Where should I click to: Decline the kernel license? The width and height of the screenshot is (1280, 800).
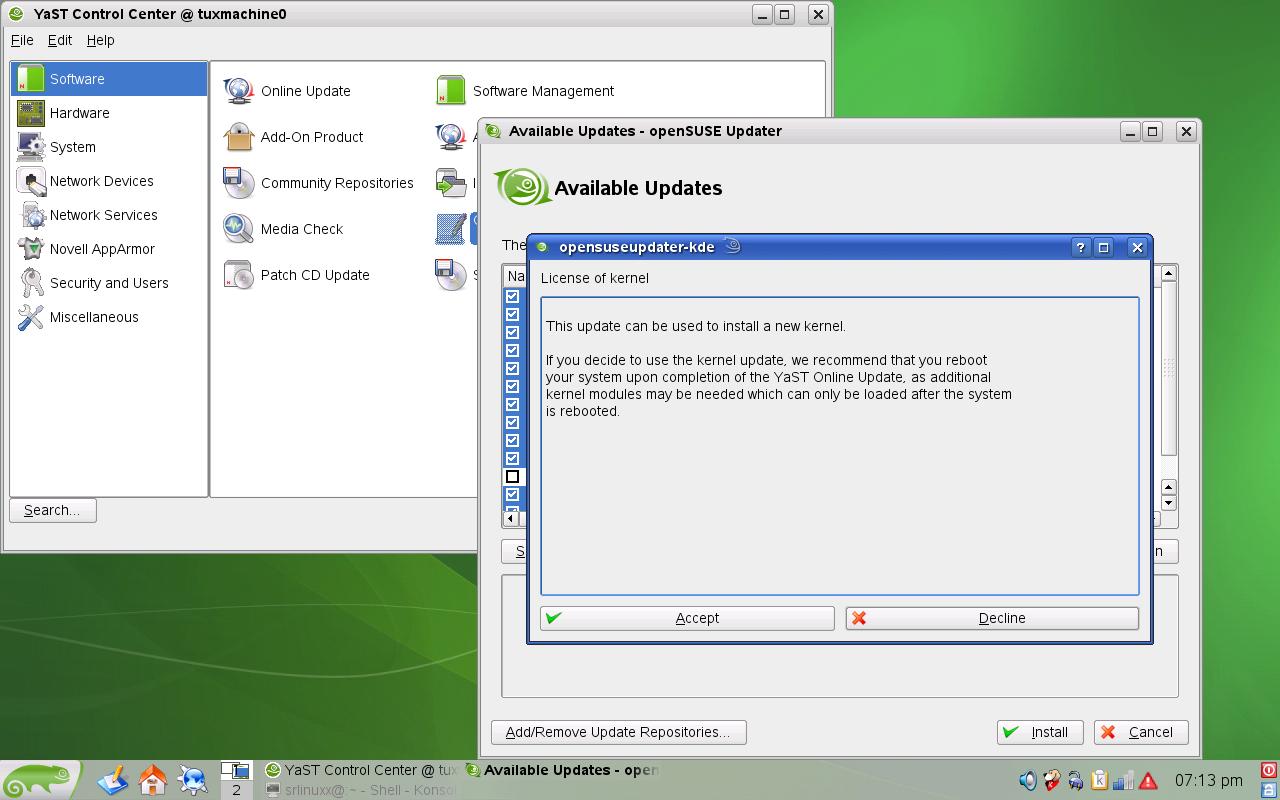992,618
